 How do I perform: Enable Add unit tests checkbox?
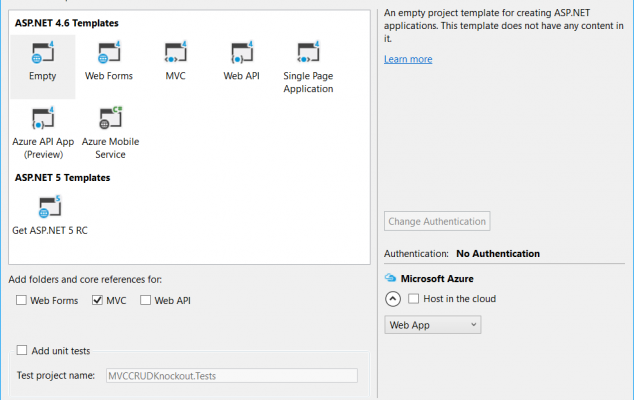(22, 350)
